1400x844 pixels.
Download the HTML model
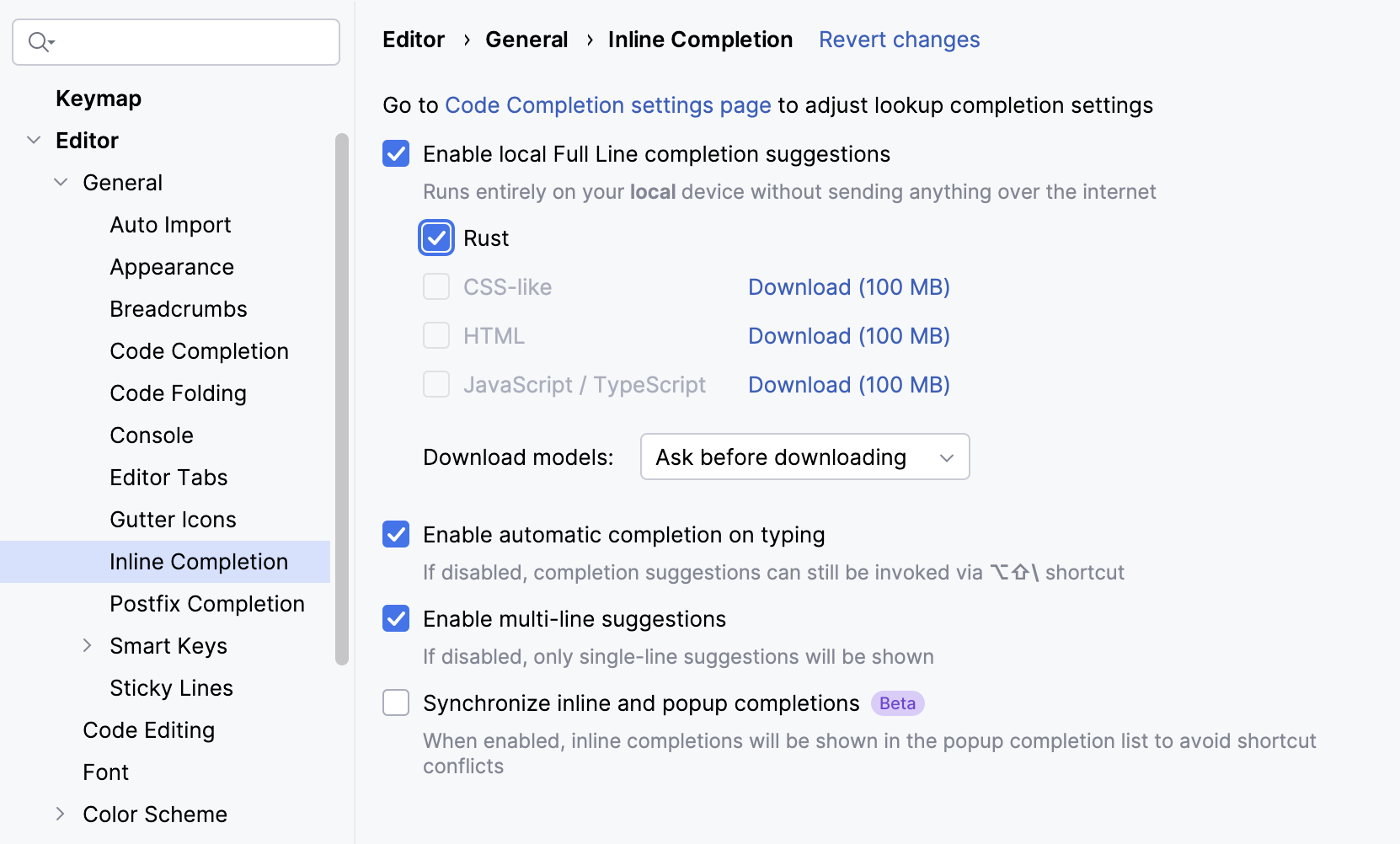coord(848,335)
